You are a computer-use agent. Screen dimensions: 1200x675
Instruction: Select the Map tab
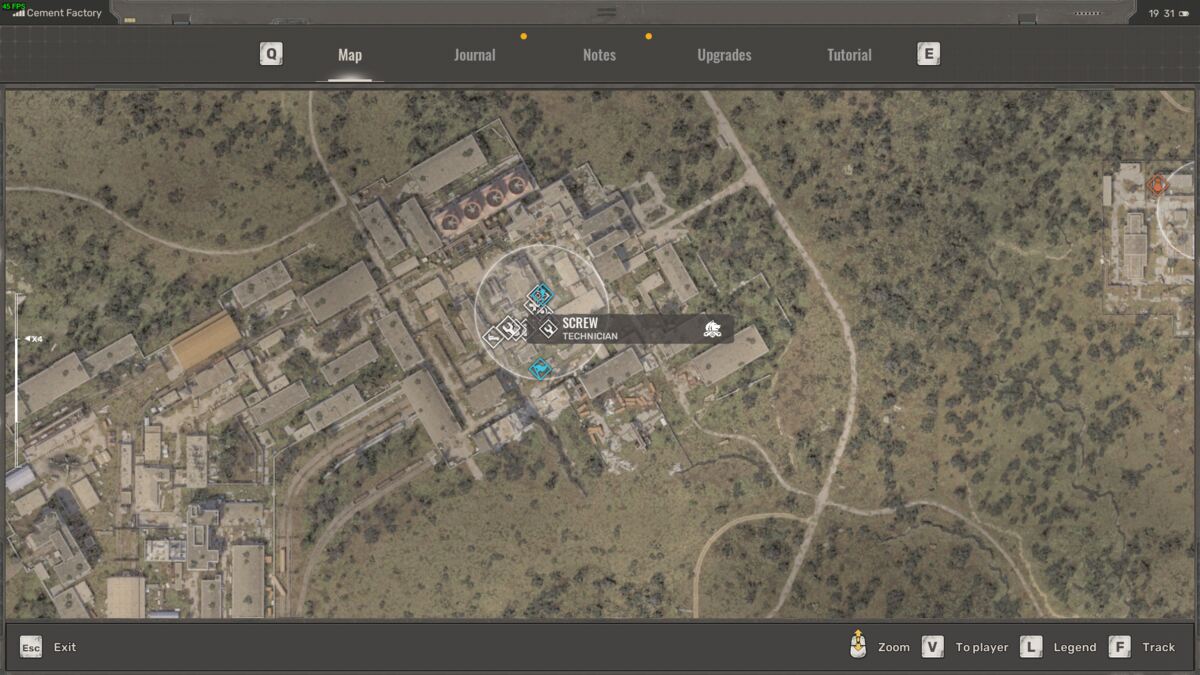pos(350,55)
